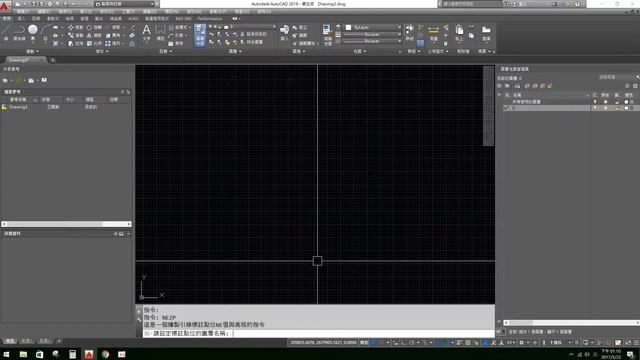Expand the Modify (修改) panel title
640x360 pixels.
[x=102, y=51]
